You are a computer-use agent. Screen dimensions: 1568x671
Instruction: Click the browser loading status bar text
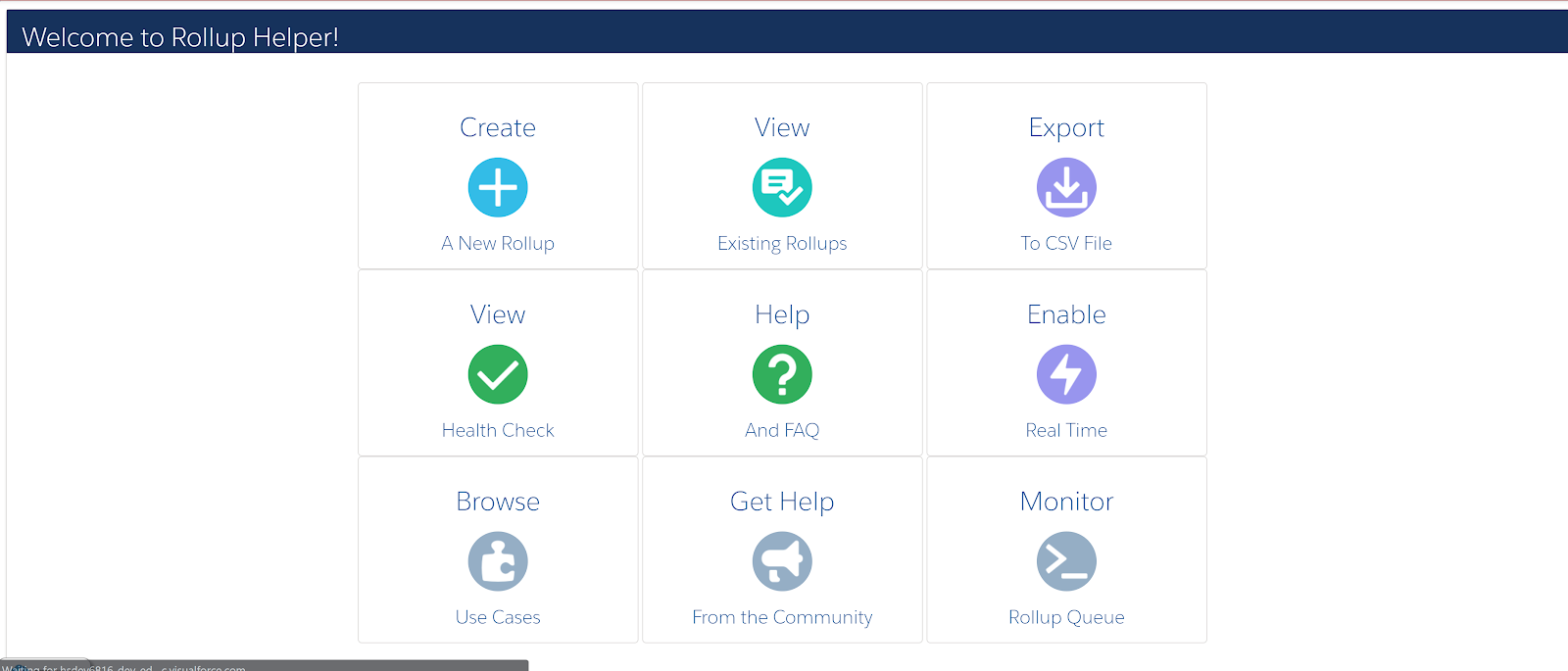(x=124, y=667)
